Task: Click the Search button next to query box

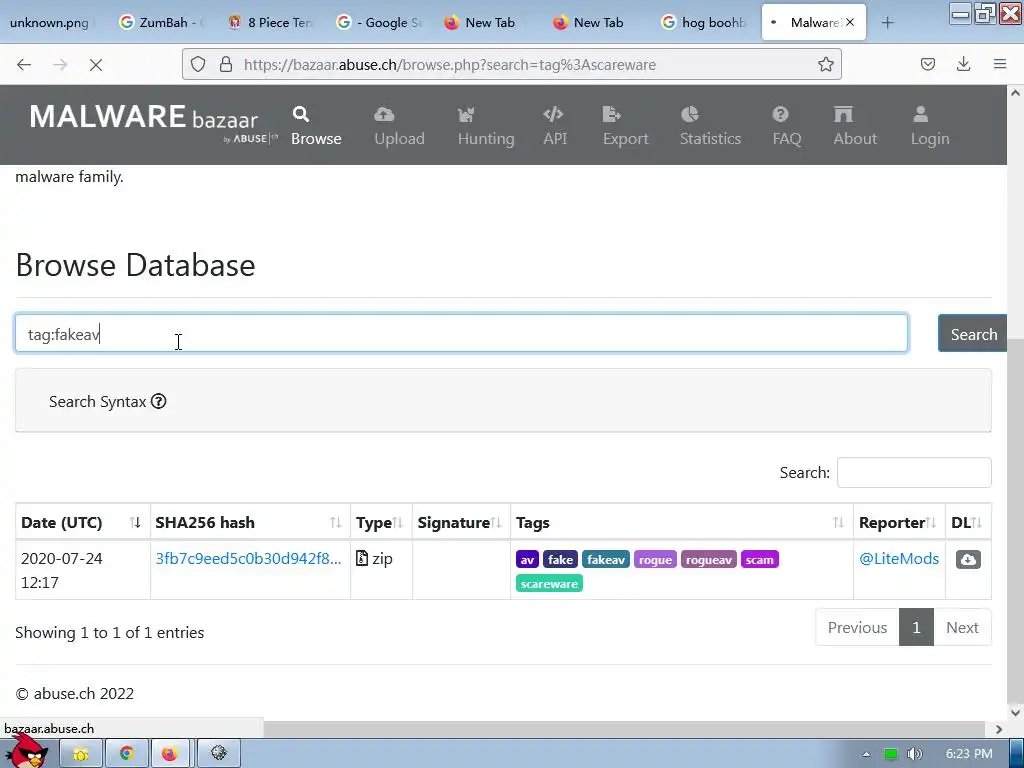Action: (973, 334)
